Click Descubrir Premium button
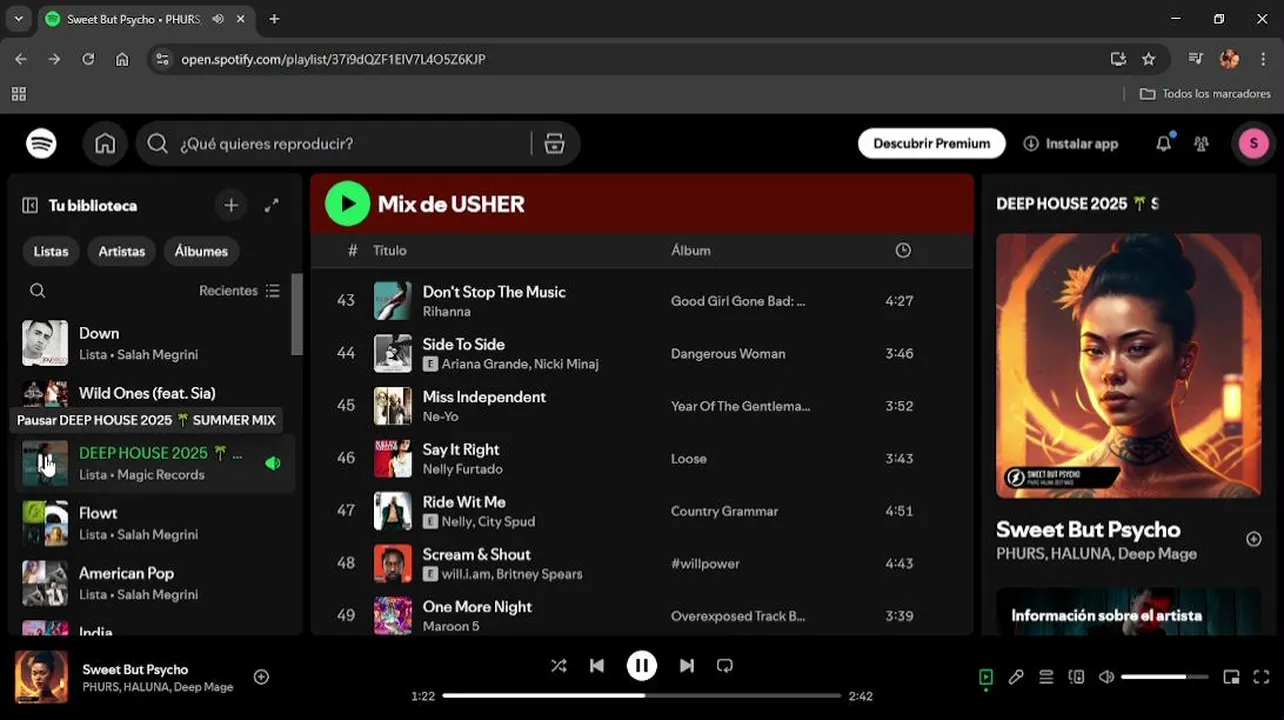The height and width of the screenshot is (720, 1284). click(x=931, y=144)
